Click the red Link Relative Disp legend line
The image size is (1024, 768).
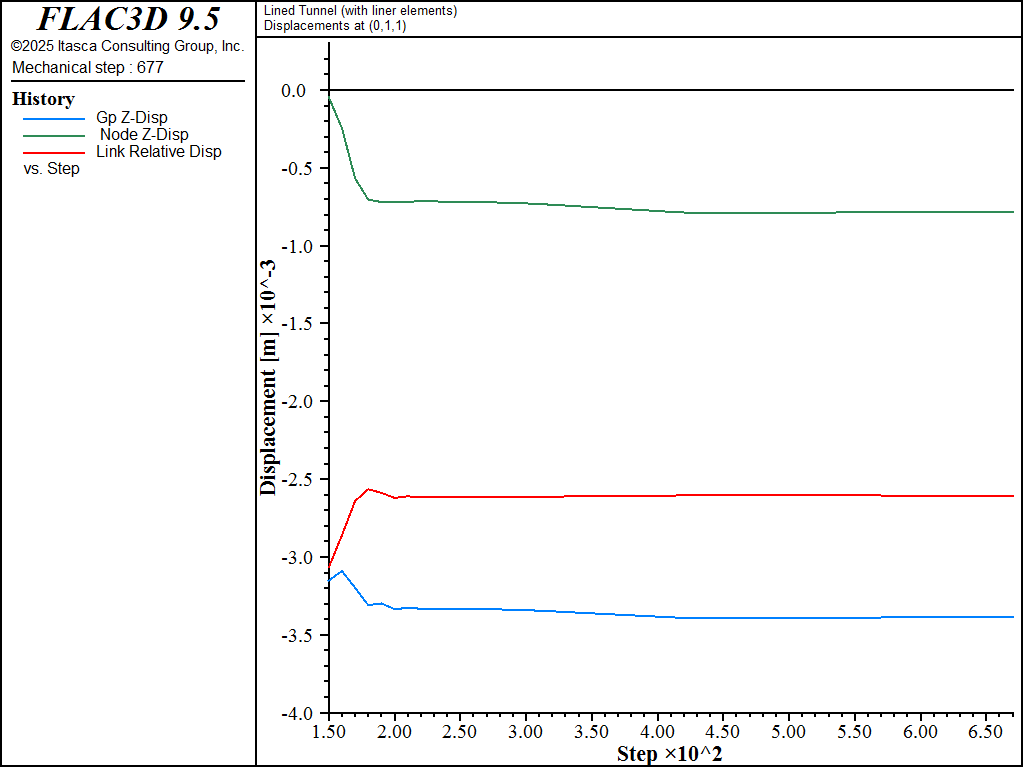[x=54, y=153]
